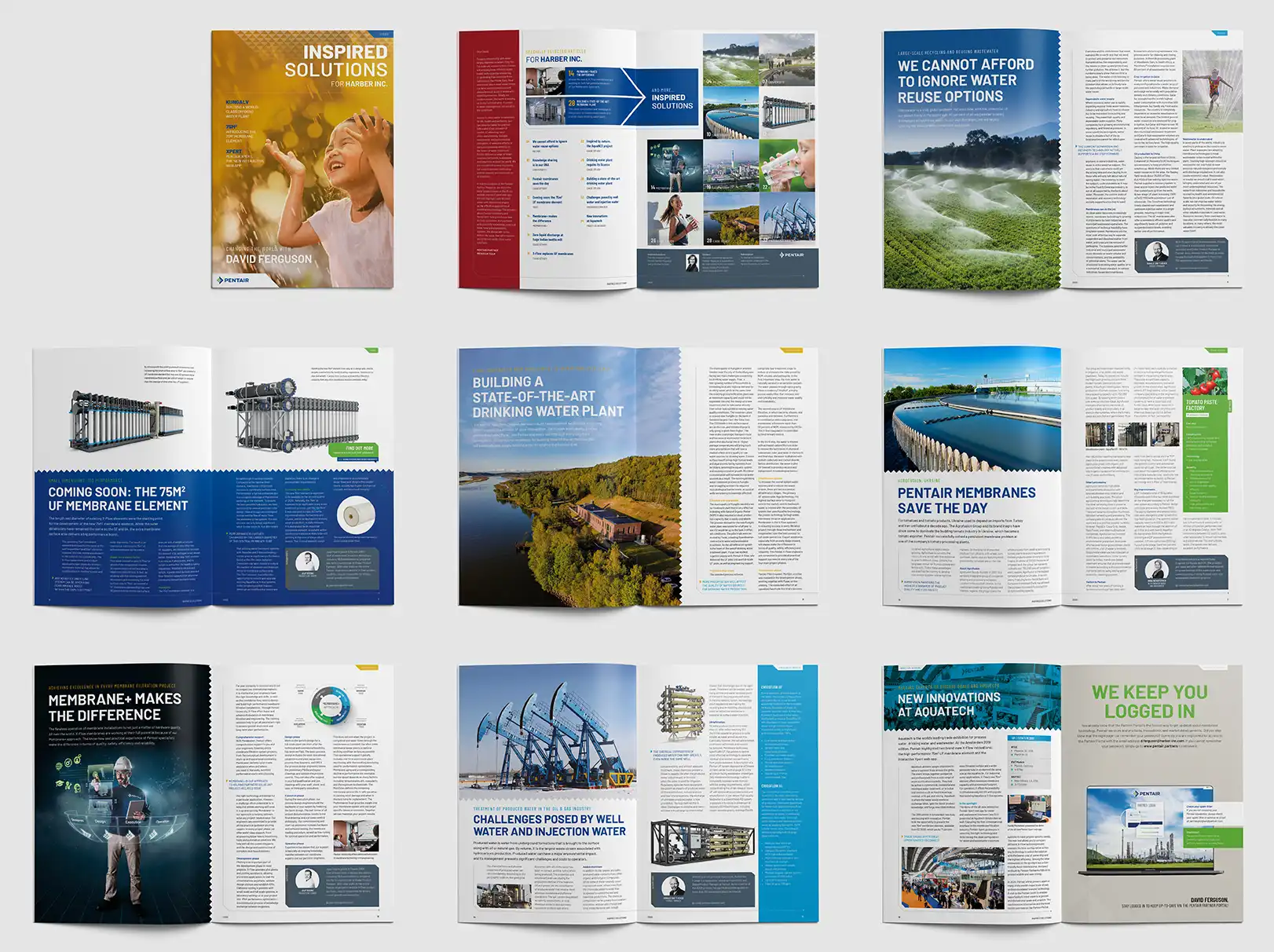Click the New Innovations at Aquatech headline
Viewport: 1274px width, 952px height.
click(x=949, y=705)
